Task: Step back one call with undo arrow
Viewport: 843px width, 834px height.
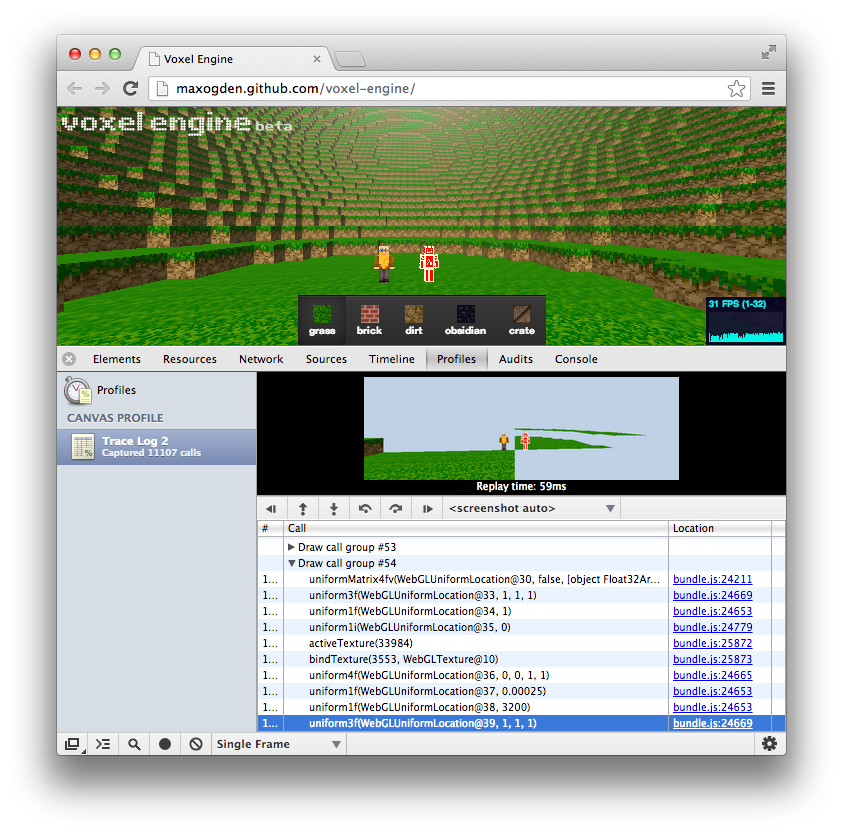Action: point(365,509)
